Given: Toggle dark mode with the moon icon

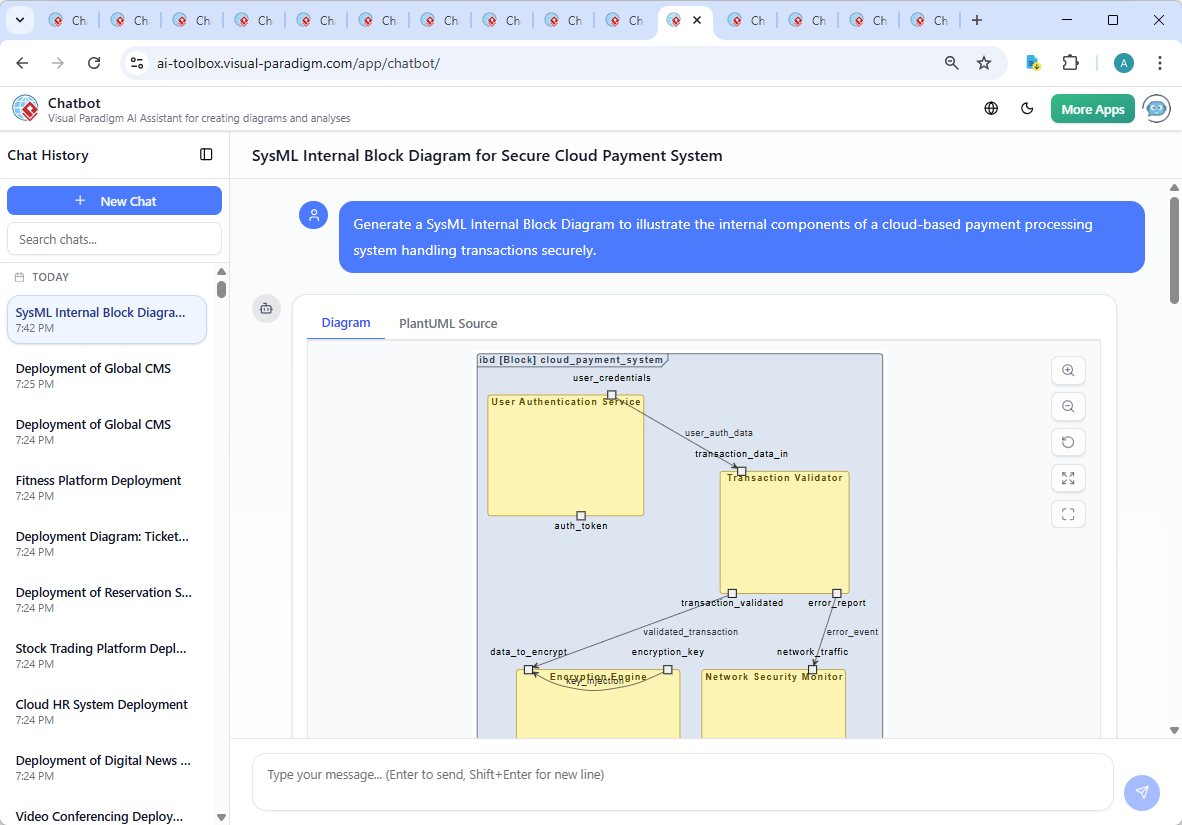Looking at the screenshot, I should click(x=1027, y=108).
